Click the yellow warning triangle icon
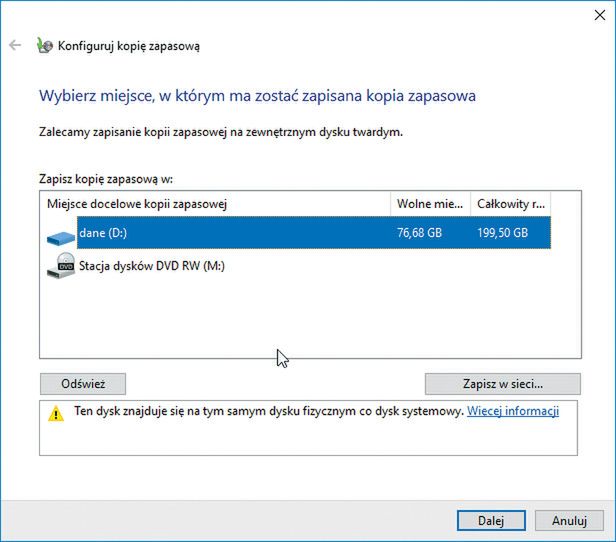This screenshot has height=542, width=616. point(56,414)
